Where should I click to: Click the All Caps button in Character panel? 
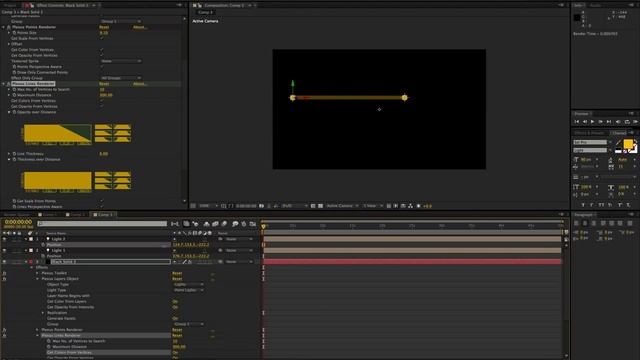[602, 205]
